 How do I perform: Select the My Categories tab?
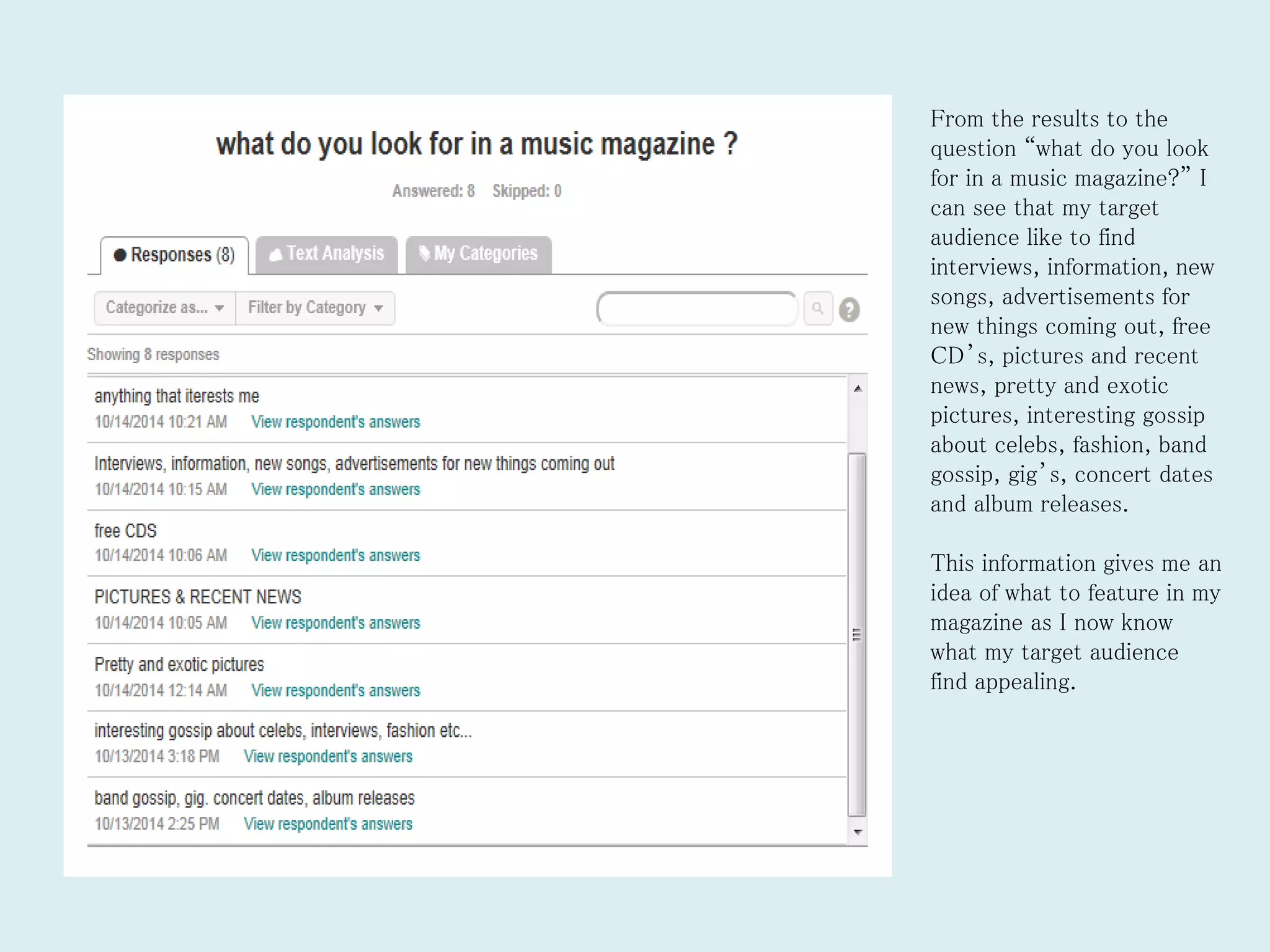pos(479,254)
